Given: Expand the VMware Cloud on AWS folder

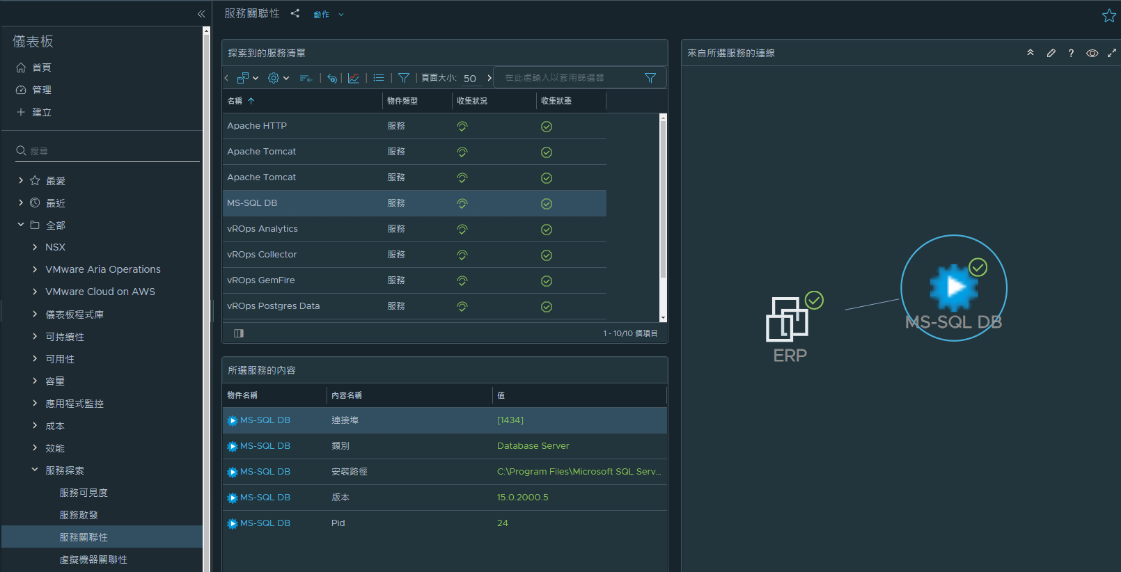Looking at the screenshot, I should point(35,292).
